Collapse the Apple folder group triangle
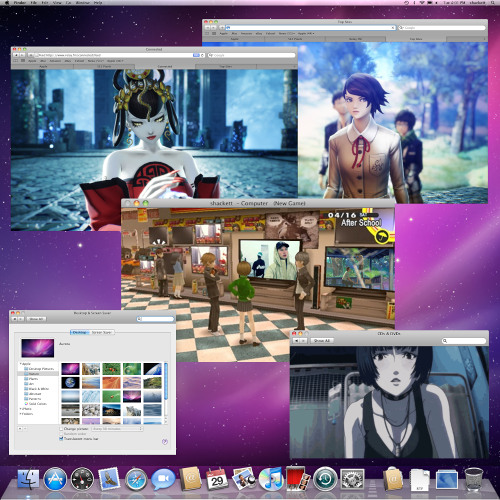Image resolution: width=500 pixels, height=500 pixels. tap(21, 364)
